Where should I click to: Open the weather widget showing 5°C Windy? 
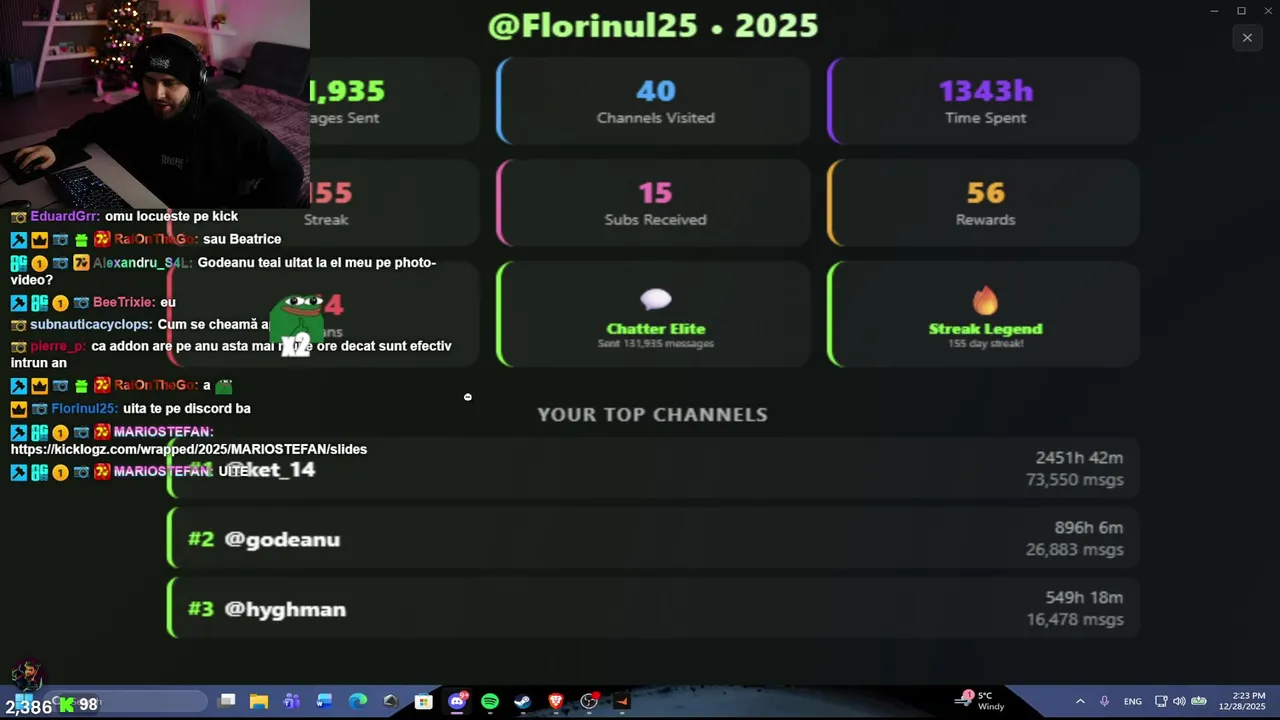982,701
